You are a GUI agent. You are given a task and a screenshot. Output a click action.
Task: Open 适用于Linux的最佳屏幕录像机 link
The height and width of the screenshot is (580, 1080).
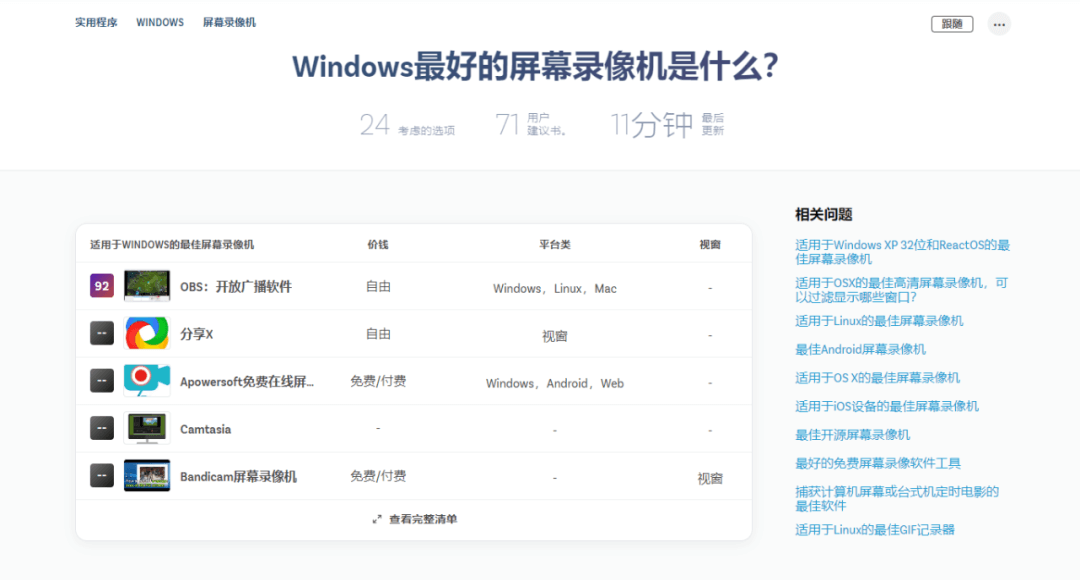pos(879,321)
